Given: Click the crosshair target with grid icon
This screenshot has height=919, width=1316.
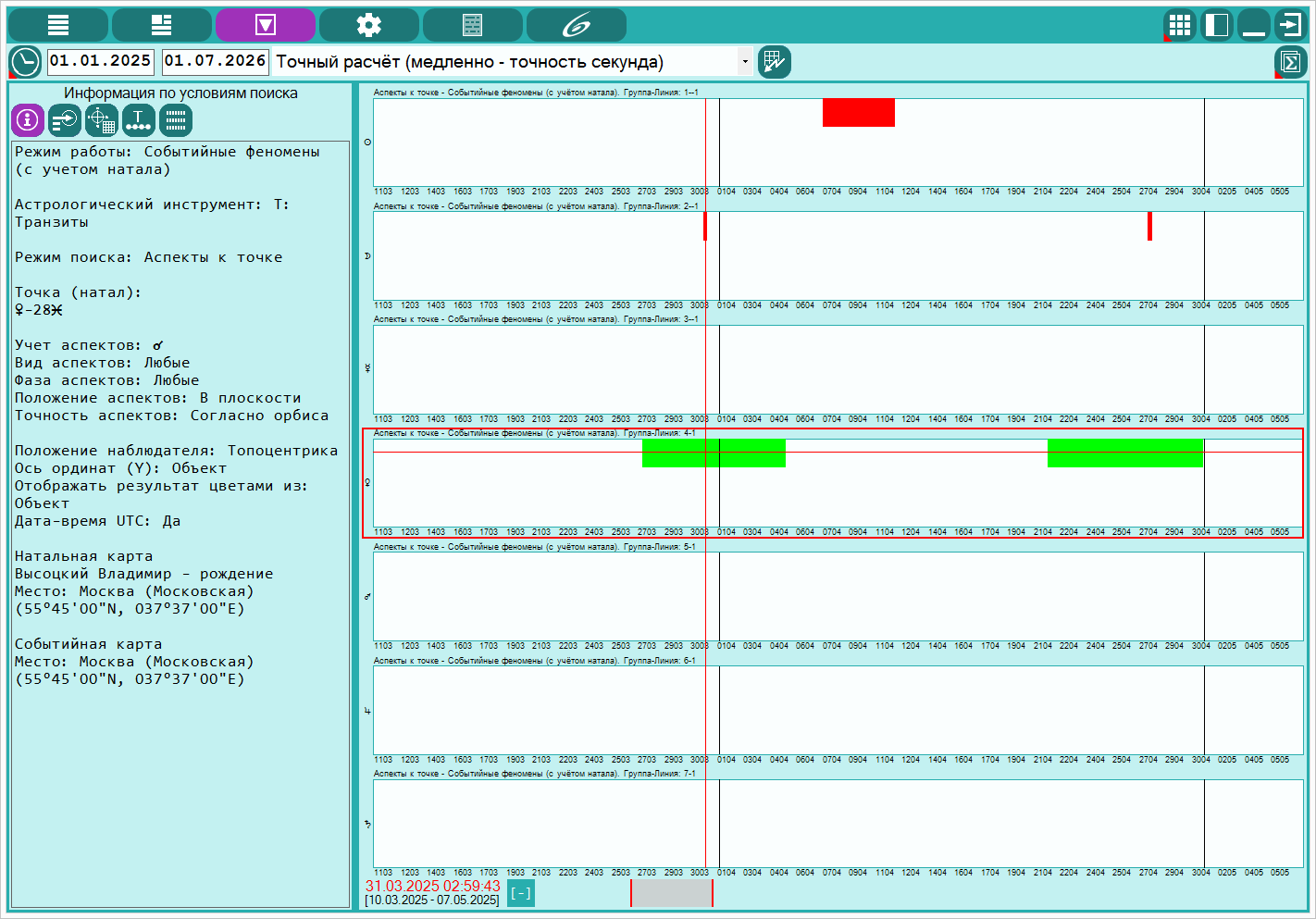Looking at the screenshot, I should pyautogui.click(x=102, y=120).
